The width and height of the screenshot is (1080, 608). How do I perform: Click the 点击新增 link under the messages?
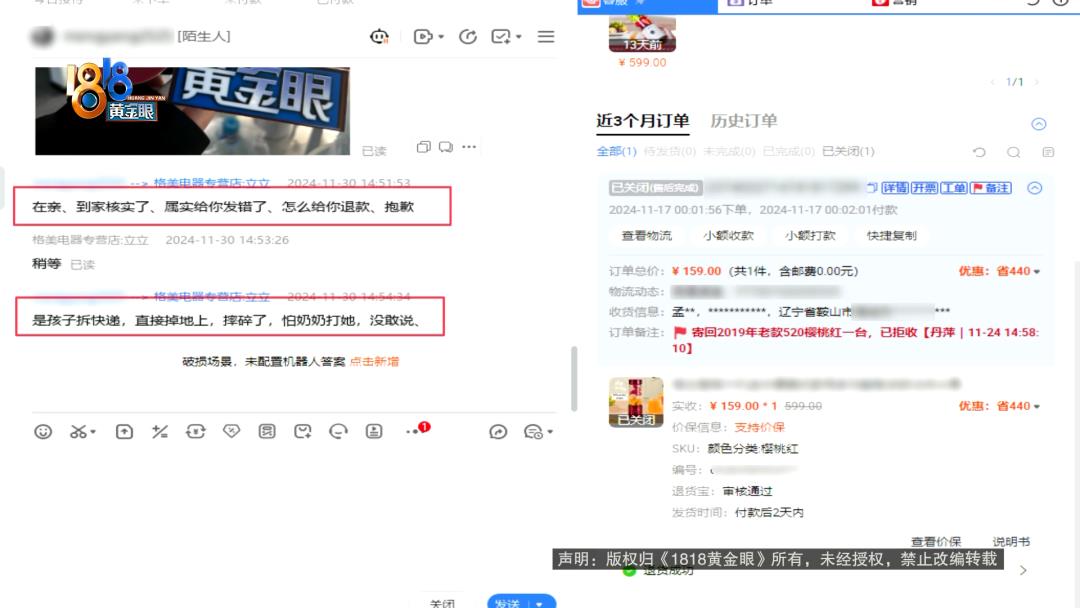[374, 361]
